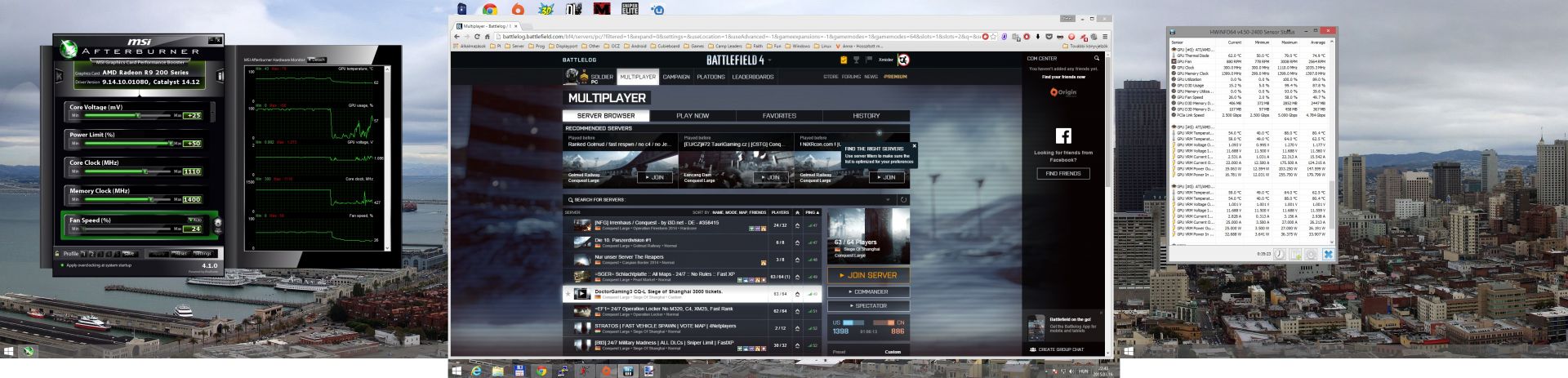Open the Games bookmarks folder

(x=694, y=46)
